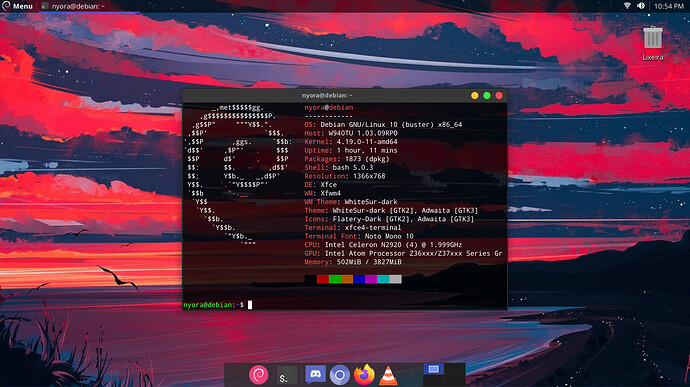Open Firefox from the dock
Screen dimensions: 690x387
pyautogui.click(x=364, y=375)
